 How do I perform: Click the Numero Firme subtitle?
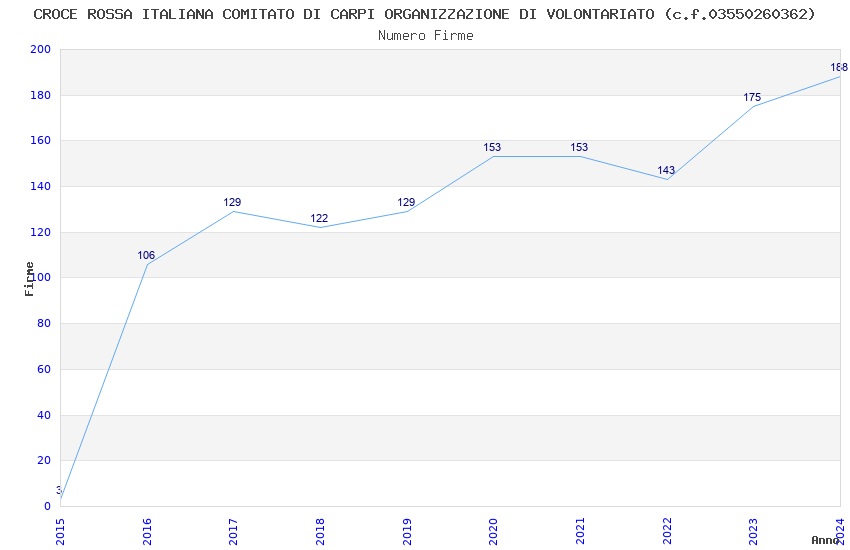point(426,36)
